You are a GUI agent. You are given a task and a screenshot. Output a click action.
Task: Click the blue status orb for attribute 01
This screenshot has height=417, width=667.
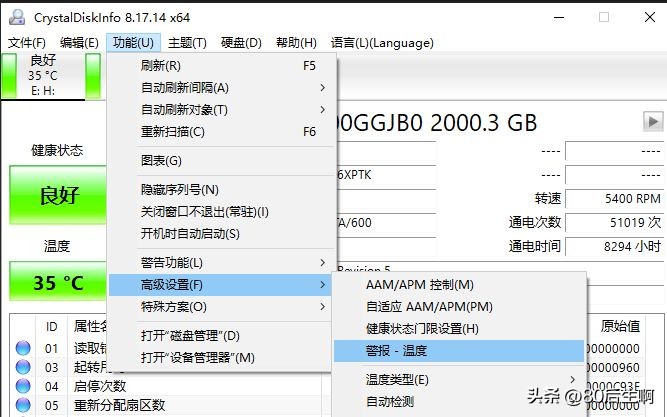click(23, 349)
